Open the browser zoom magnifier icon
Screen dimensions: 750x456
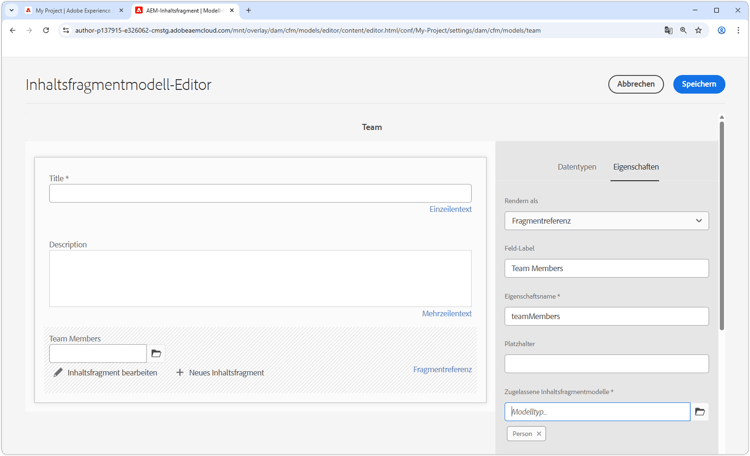[684, 30]
